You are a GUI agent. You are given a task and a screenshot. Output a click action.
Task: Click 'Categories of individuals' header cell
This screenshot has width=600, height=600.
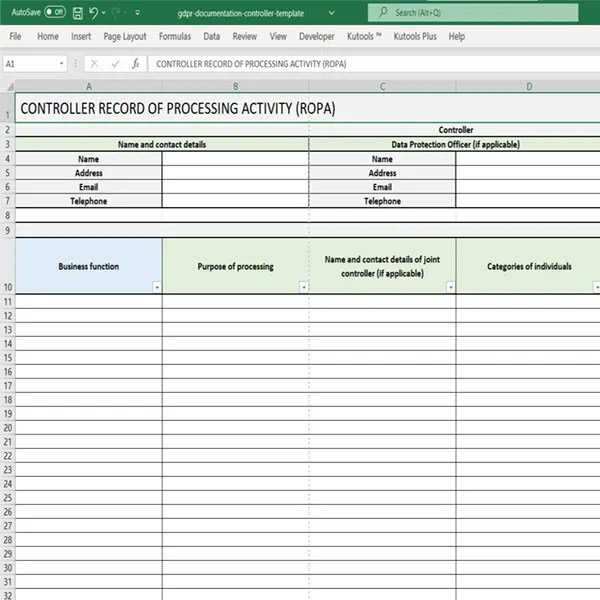click(528, 266)
